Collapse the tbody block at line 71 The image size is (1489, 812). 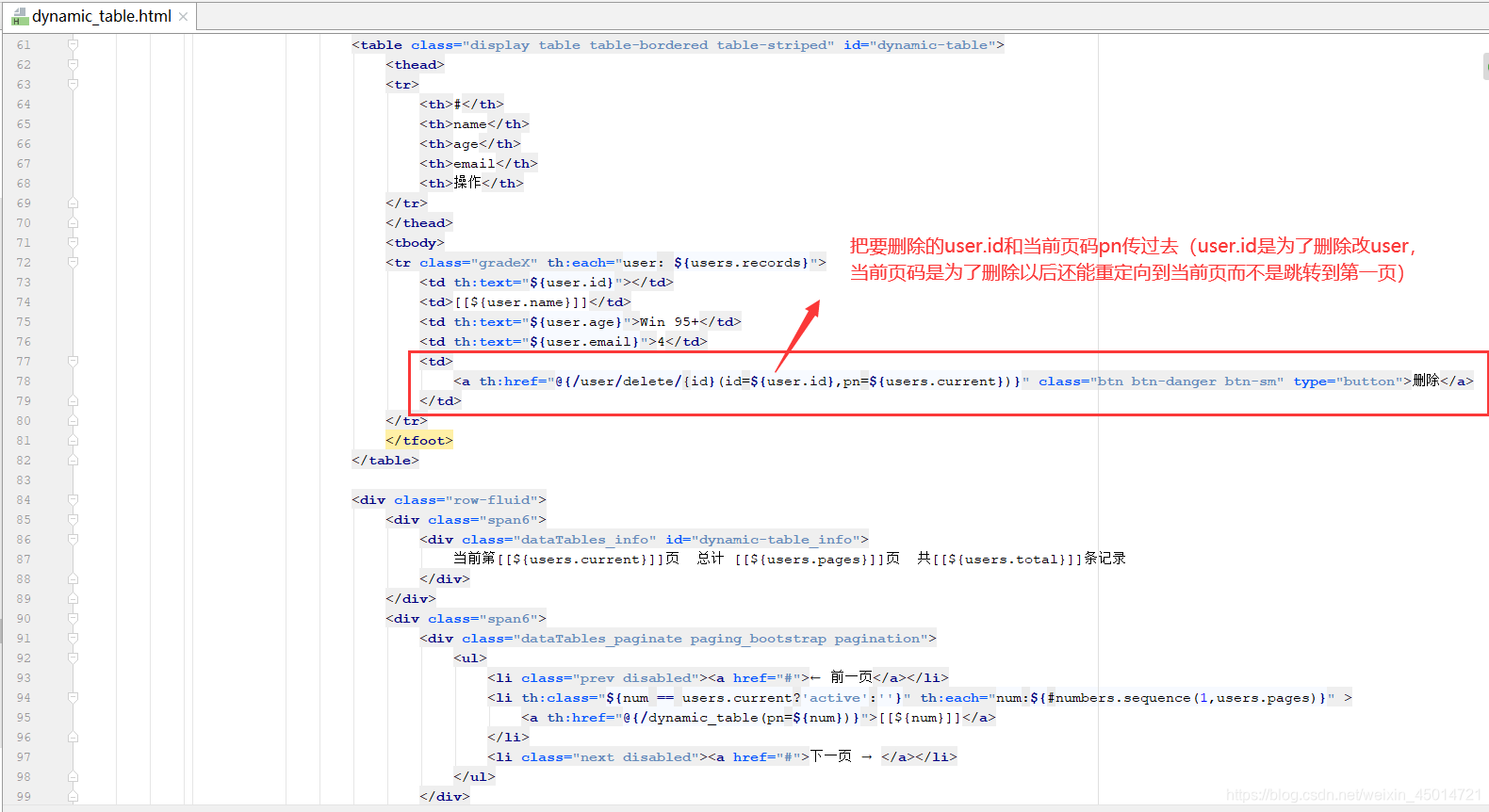[73, 242]
